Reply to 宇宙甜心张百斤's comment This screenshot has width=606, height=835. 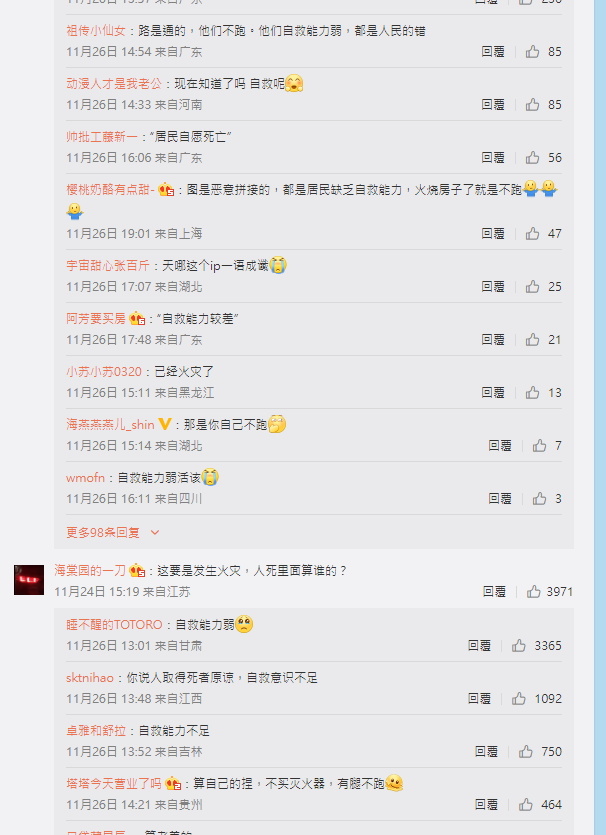click(x=493, y=286)
